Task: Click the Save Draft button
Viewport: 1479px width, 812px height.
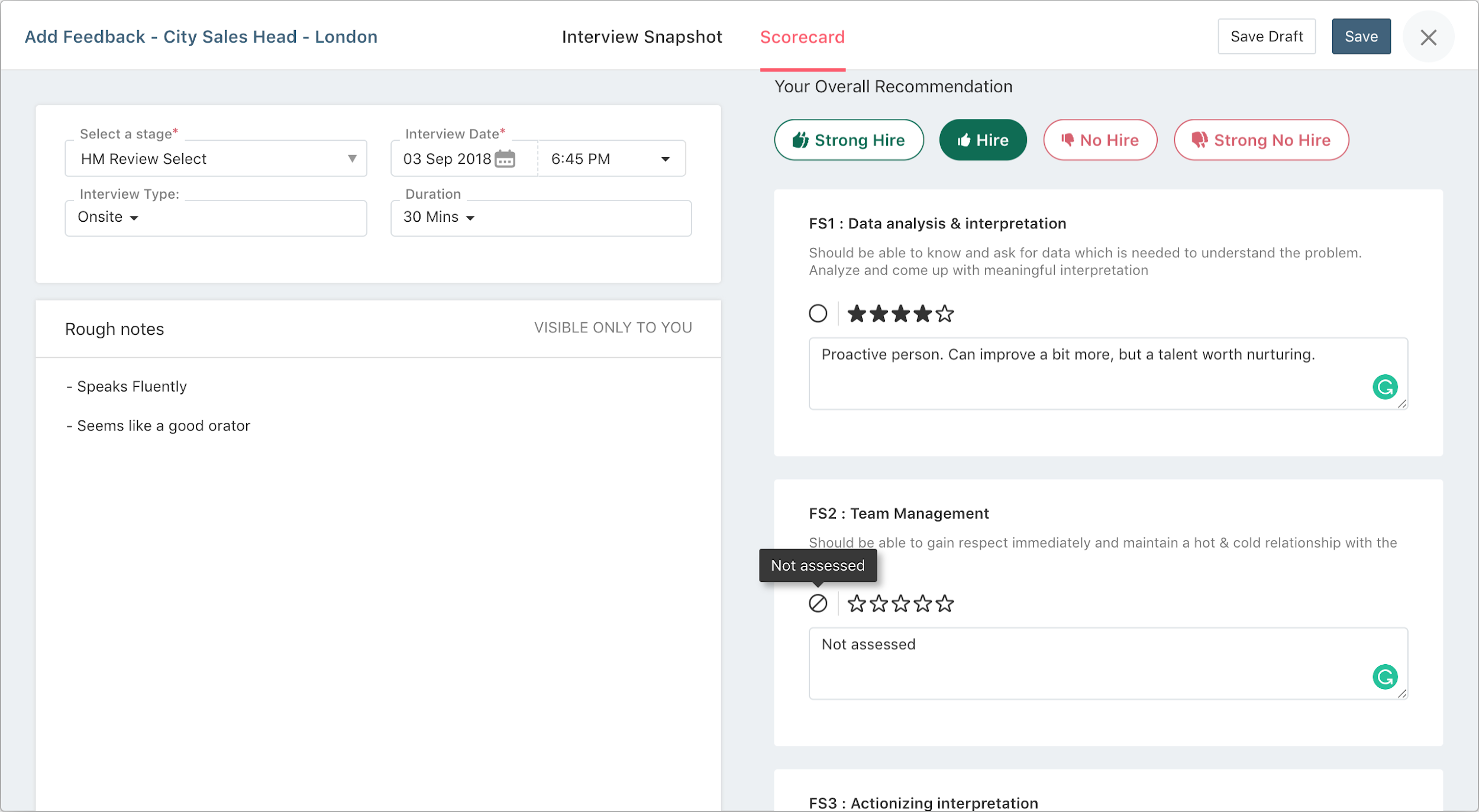Action: pos(1267,36)
